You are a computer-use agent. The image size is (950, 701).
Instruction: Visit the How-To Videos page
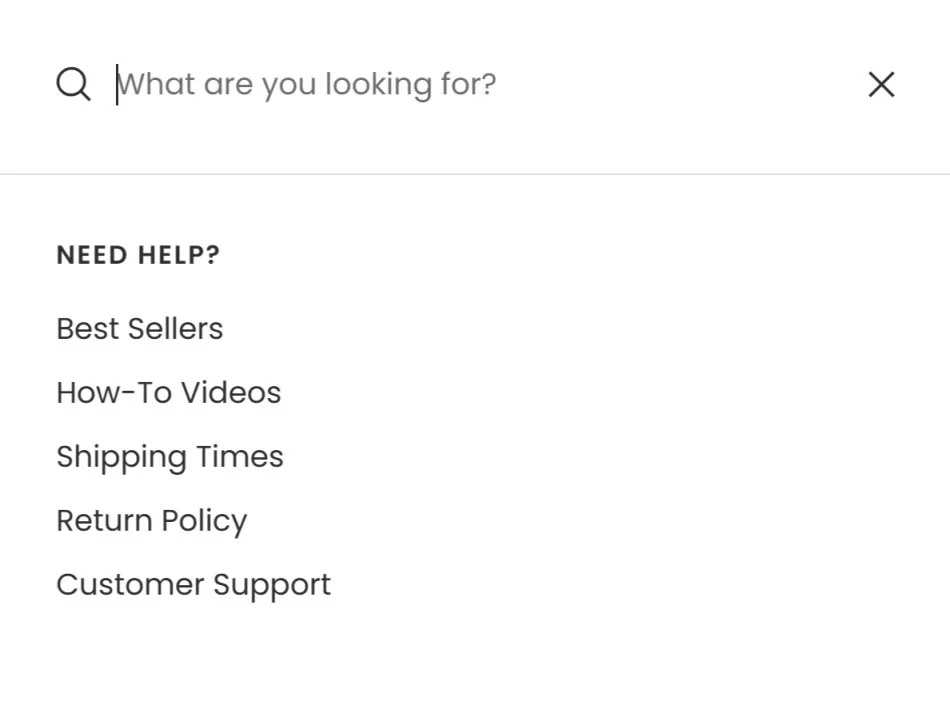click(168, 392)
